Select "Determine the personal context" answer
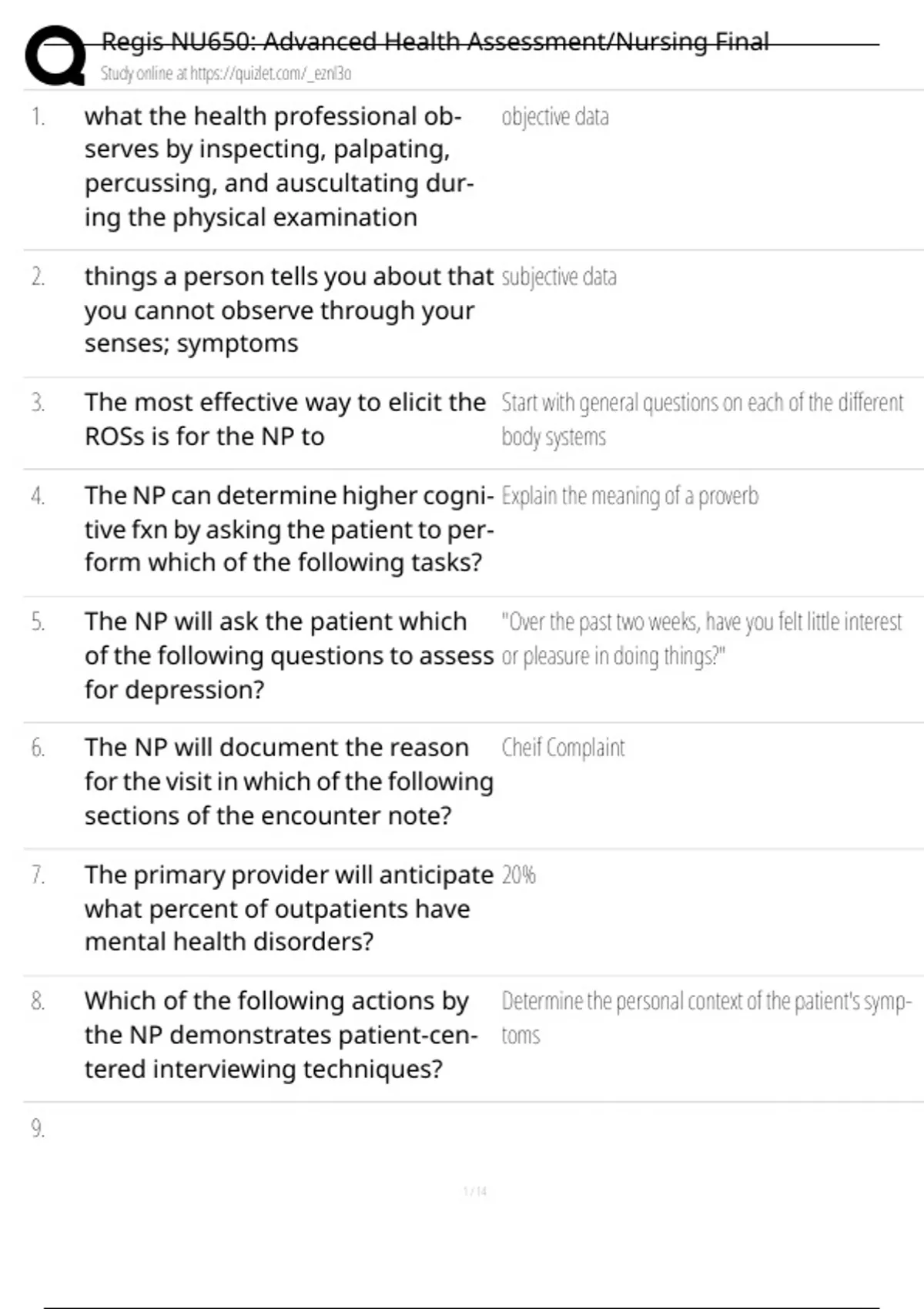The width and height of the screenshot is (924, 1309). tap(705, 1017)
